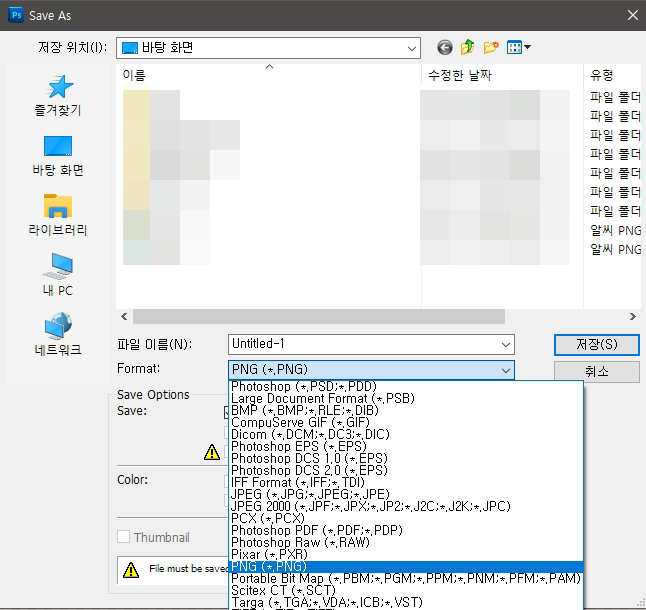Select PCX format option
Screen dimensions: 646x610
(406, 518)
